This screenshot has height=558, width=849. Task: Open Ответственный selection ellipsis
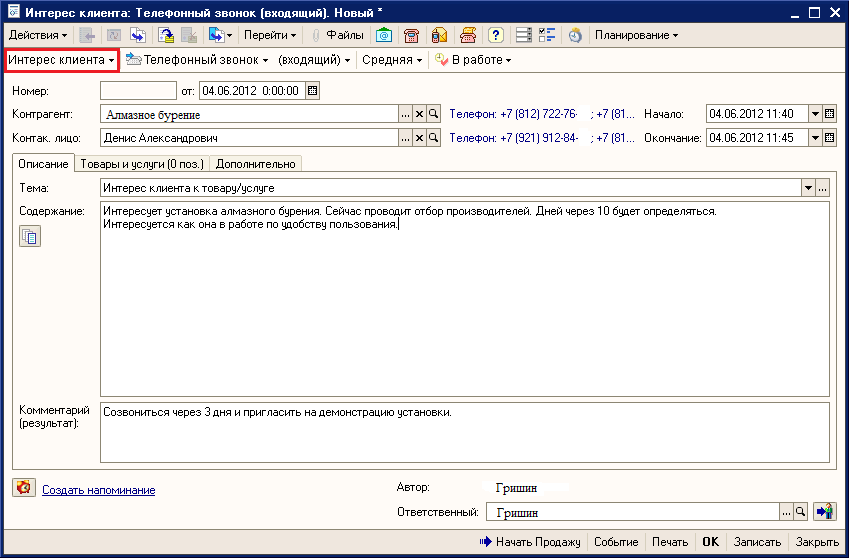click(786, 511)
